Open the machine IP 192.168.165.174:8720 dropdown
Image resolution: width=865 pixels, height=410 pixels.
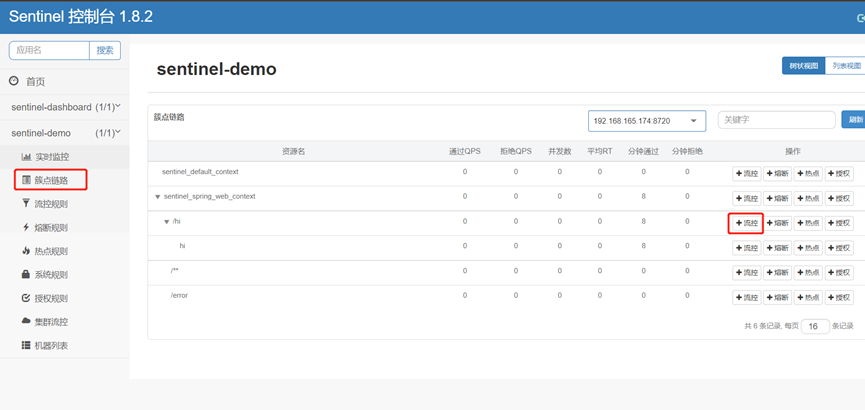(x=647, y=121)
